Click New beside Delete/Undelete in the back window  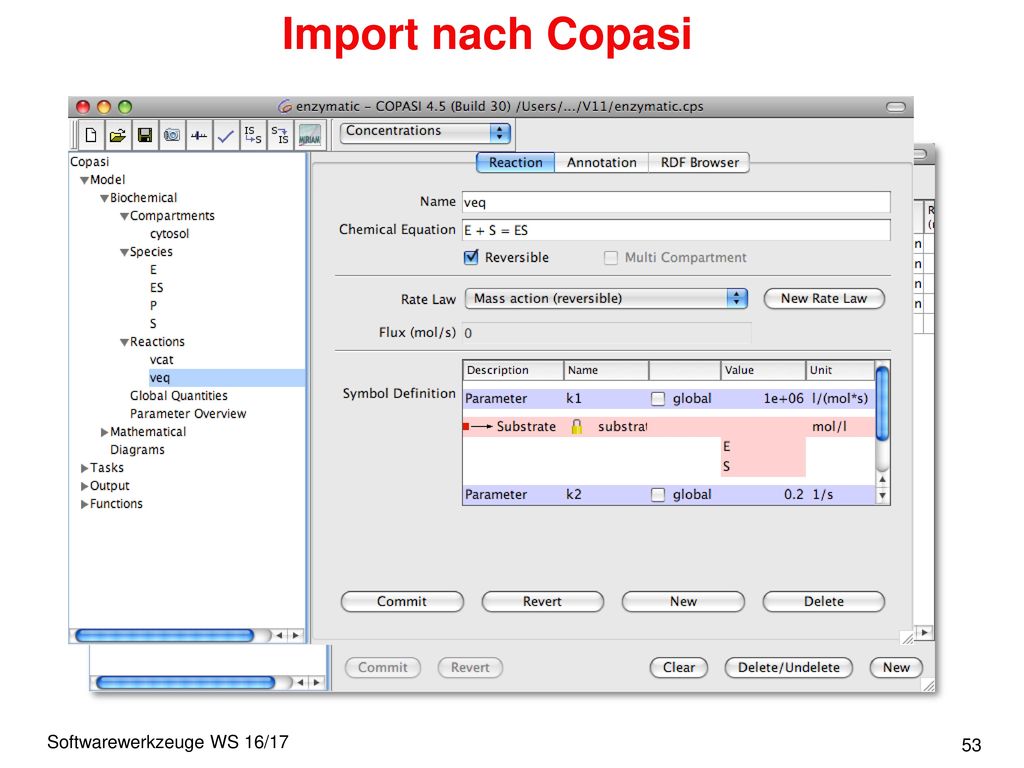click(896, 667)
